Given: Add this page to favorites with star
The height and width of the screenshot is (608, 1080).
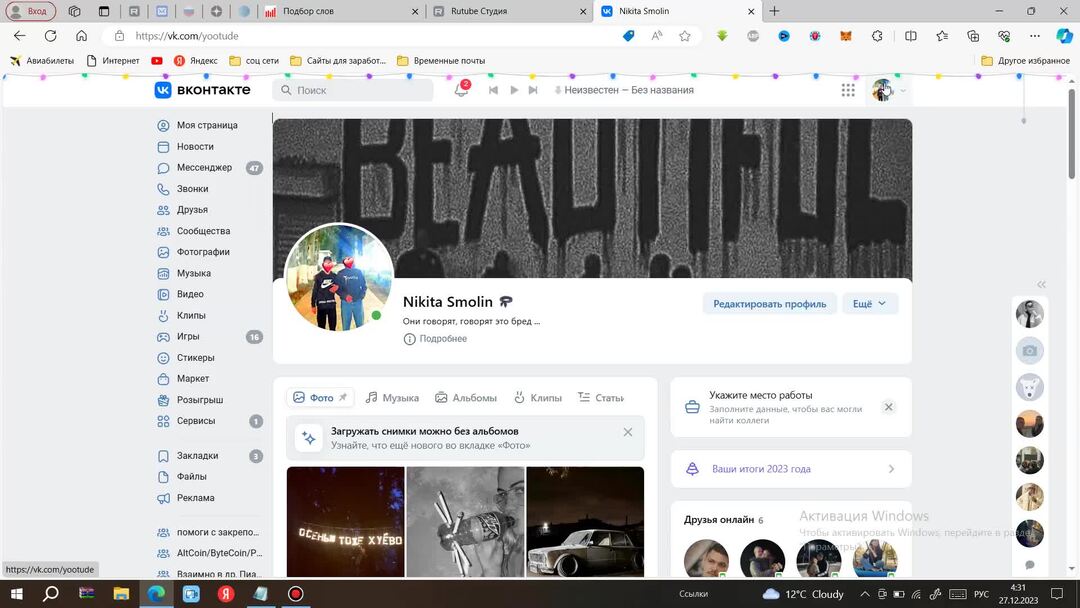Looking at the screenshot, I should [685, 36].
